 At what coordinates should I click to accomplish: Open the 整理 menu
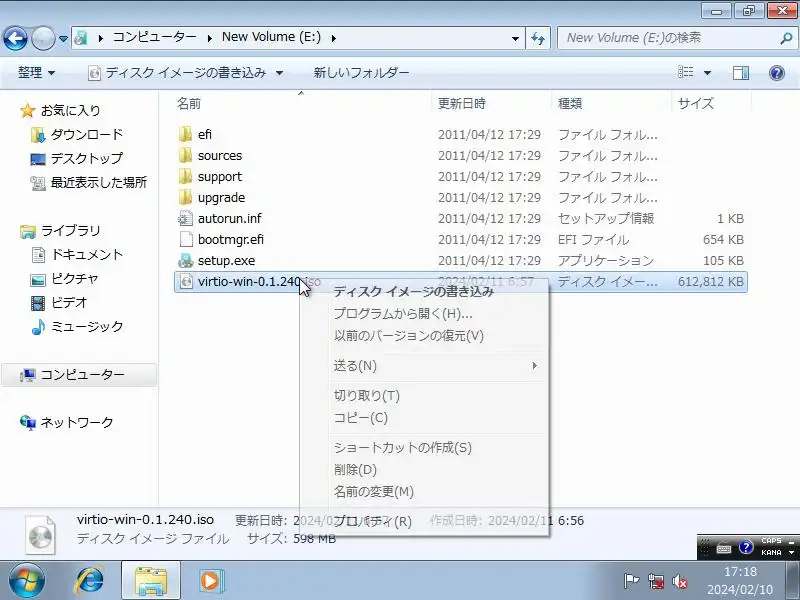tap(36, 73)
